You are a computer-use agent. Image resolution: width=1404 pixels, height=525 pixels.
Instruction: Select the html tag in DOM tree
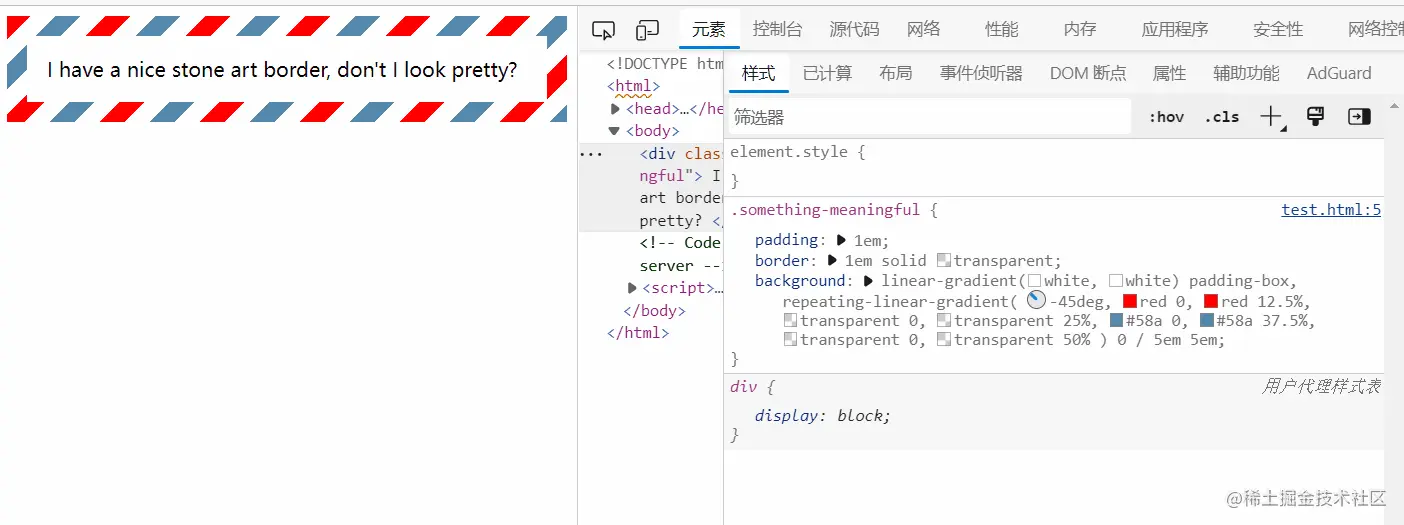633,86
